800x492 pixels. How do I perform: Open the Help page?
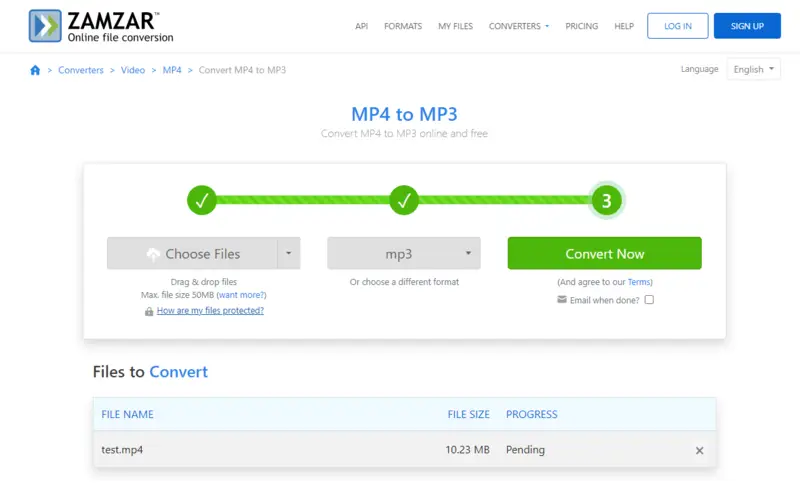(624, 26)
